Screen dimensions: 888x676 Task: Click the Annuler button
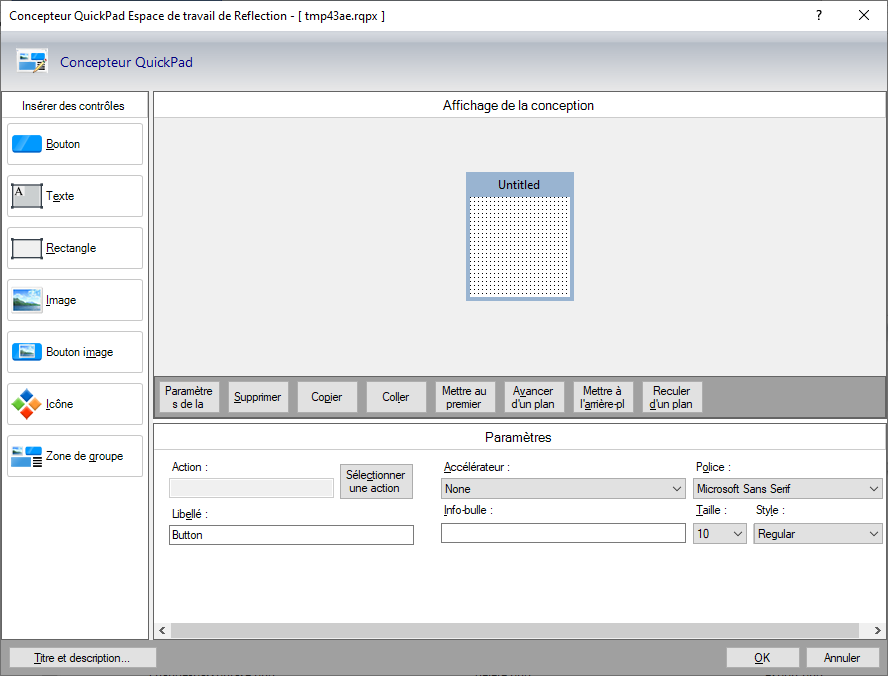(842, 658)
